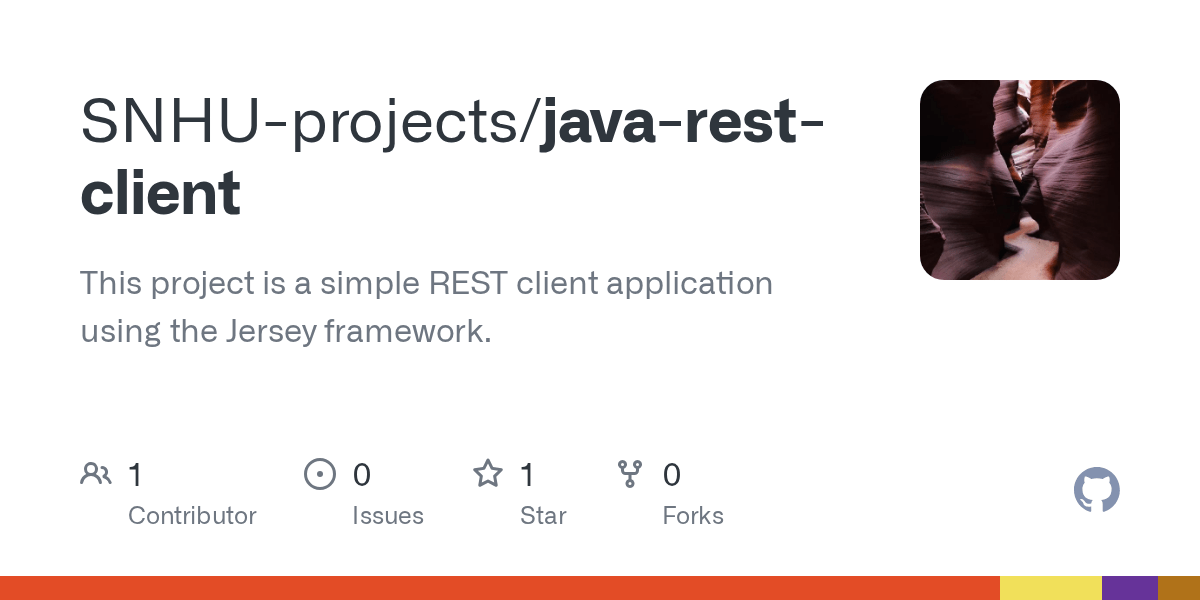Click the SNHU-projects owner name
The width and height of the screenshot is (1200, 600).
tap(303, 121)
